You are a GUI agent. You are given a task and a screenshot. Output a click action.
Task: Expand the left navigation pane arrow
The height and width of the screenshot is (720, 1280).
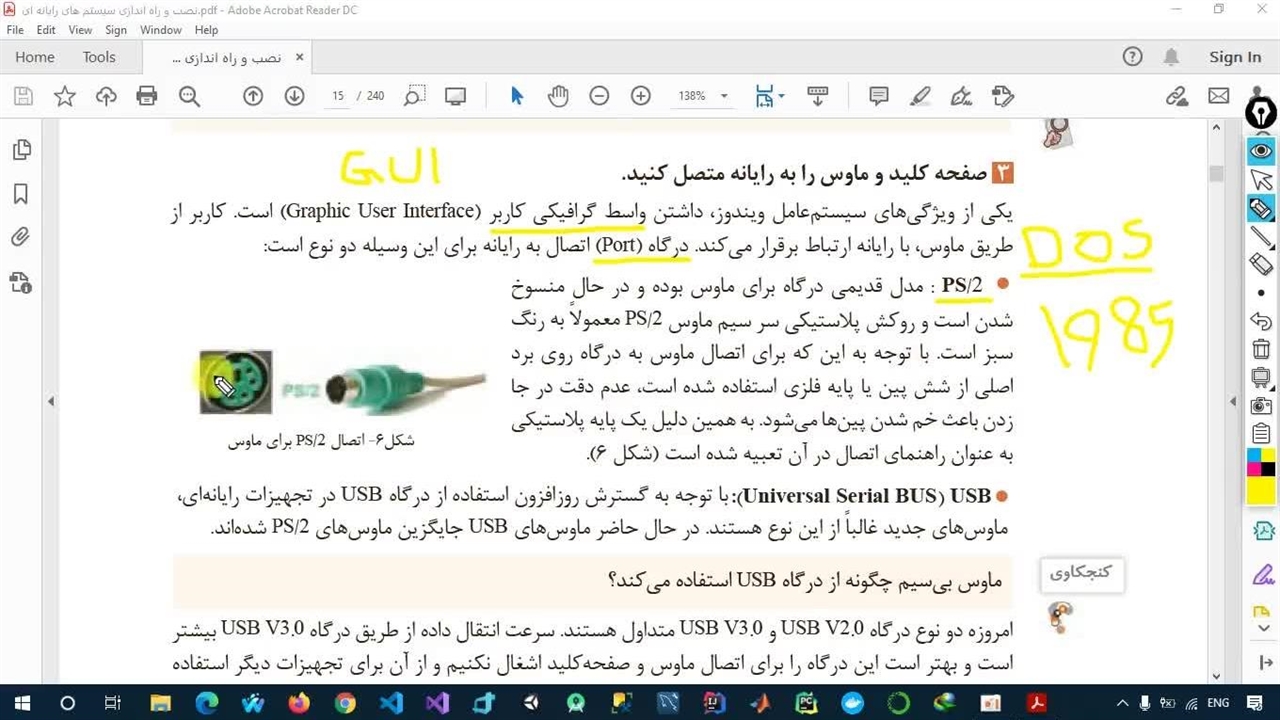pyautogui.click(x=51, y=401)
